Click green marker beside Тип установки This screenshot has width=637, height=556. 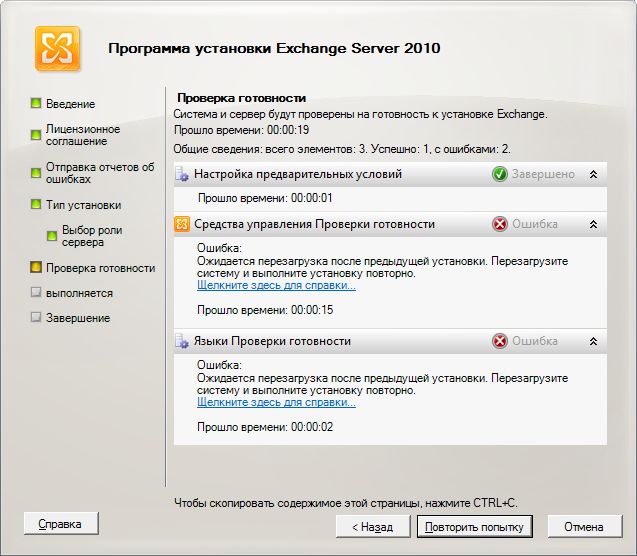[36, 204]
